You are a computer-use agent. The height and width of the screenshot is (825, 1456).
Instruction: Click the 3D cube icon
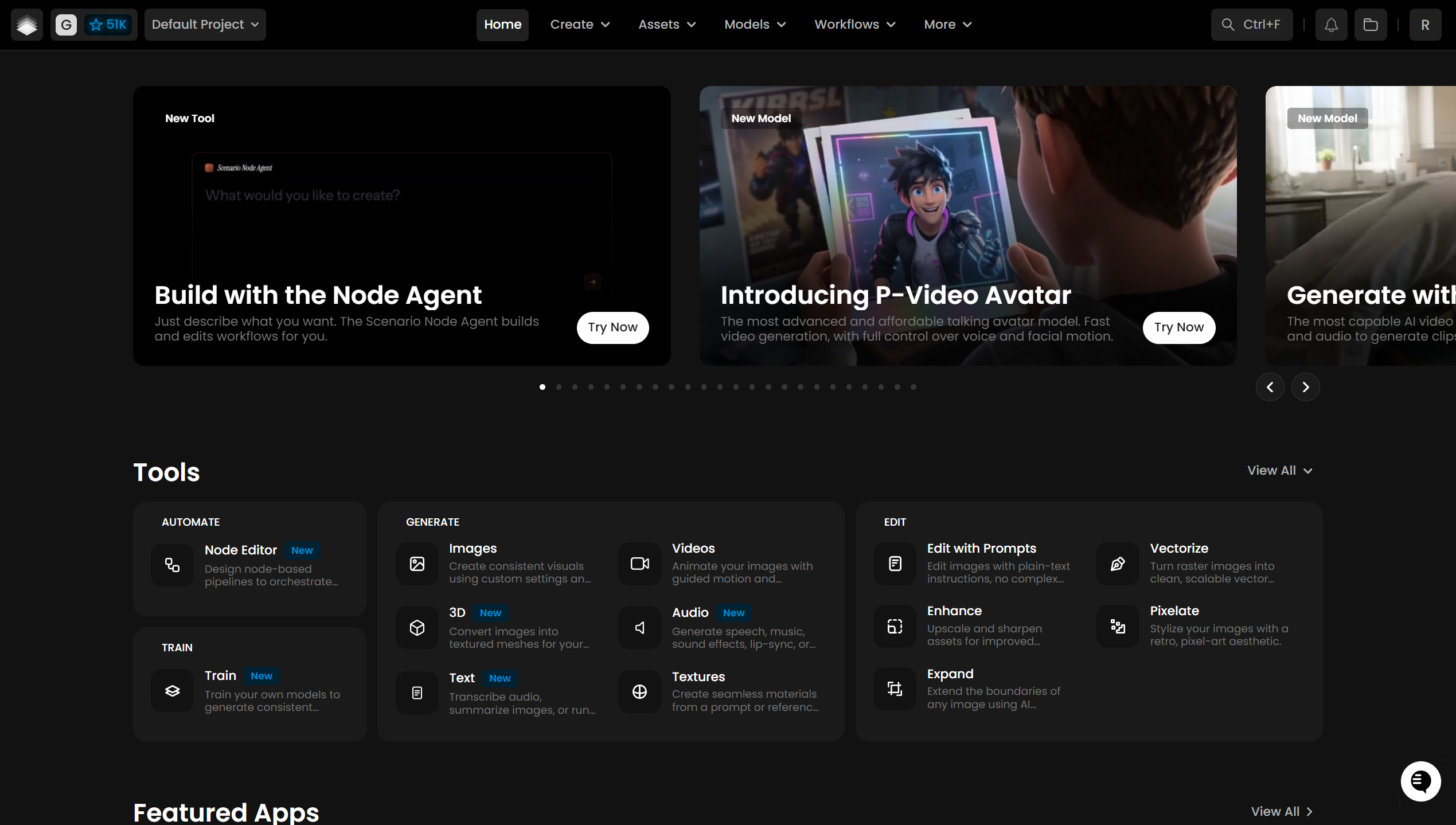coord(417,628)
